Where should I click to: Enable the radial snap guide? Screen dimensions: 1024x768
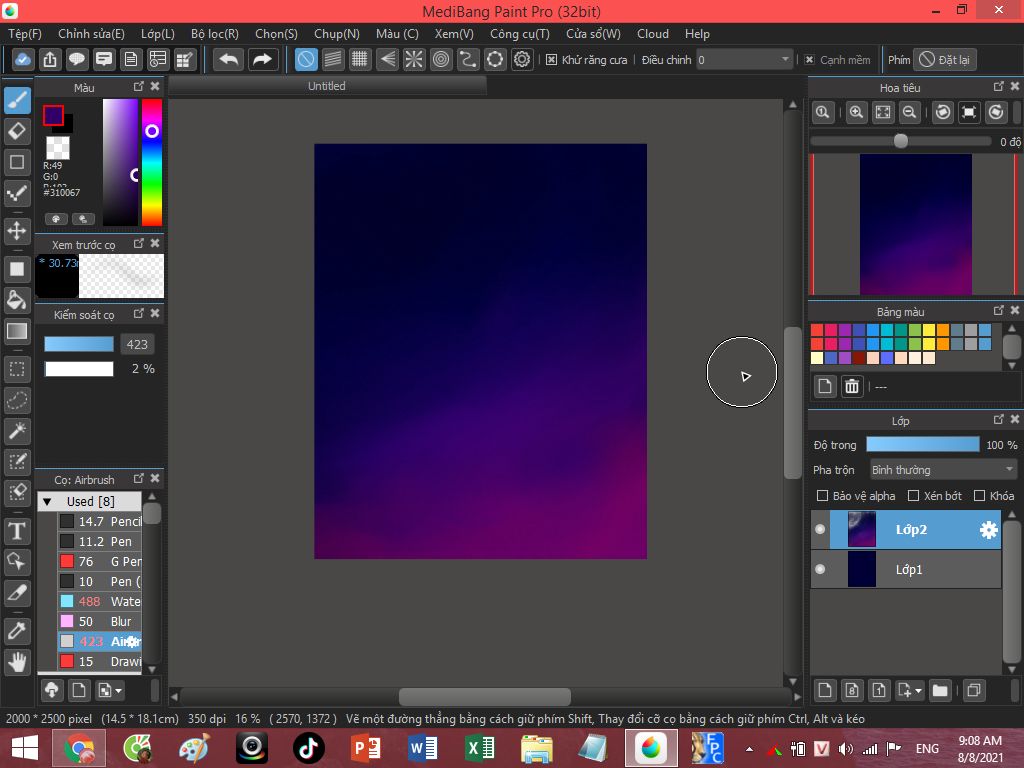point(414,59)
